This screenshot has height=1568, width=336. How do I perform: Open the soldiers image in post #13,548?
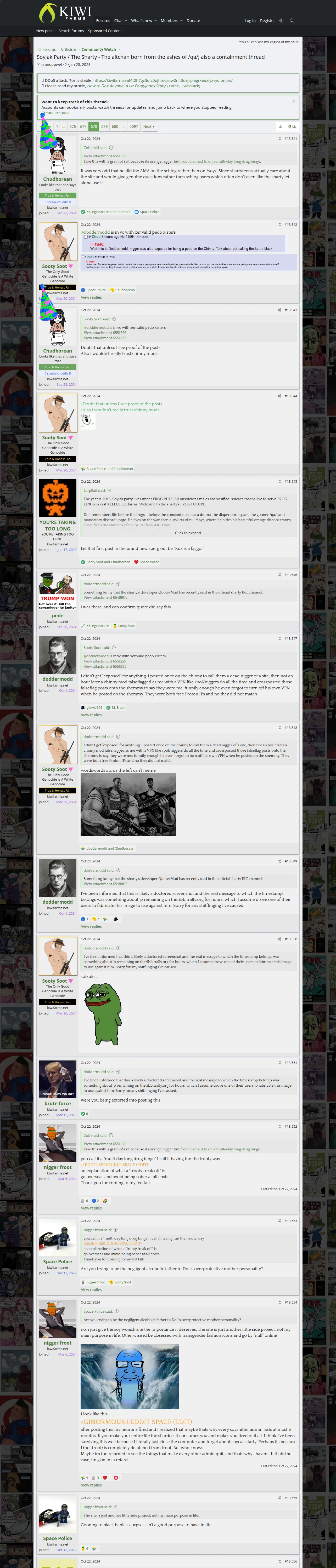point(128,805)
